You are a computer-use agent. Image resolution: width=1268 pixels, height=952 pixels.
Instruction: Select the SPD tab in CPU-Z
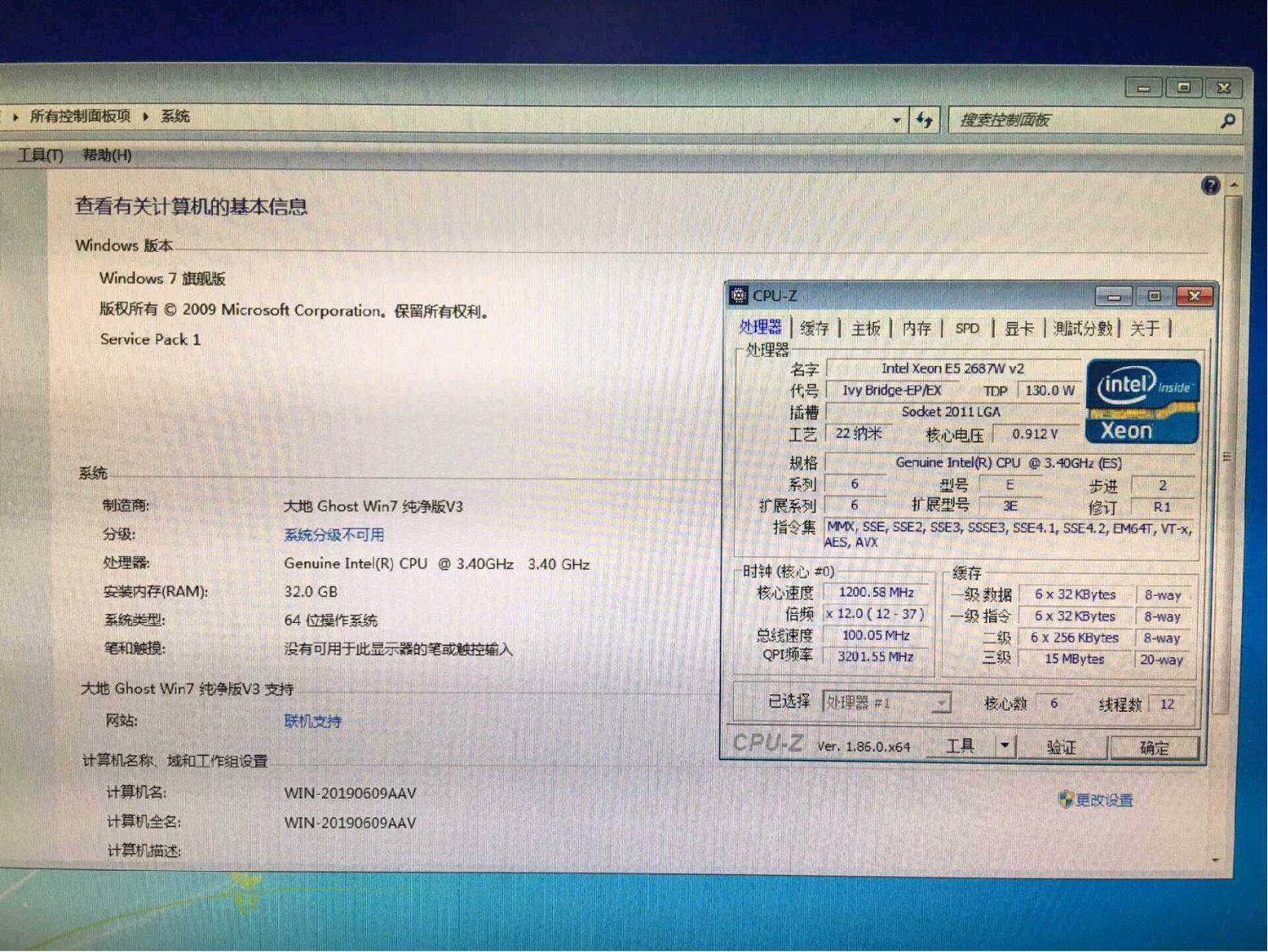click(x=967, y=328)
